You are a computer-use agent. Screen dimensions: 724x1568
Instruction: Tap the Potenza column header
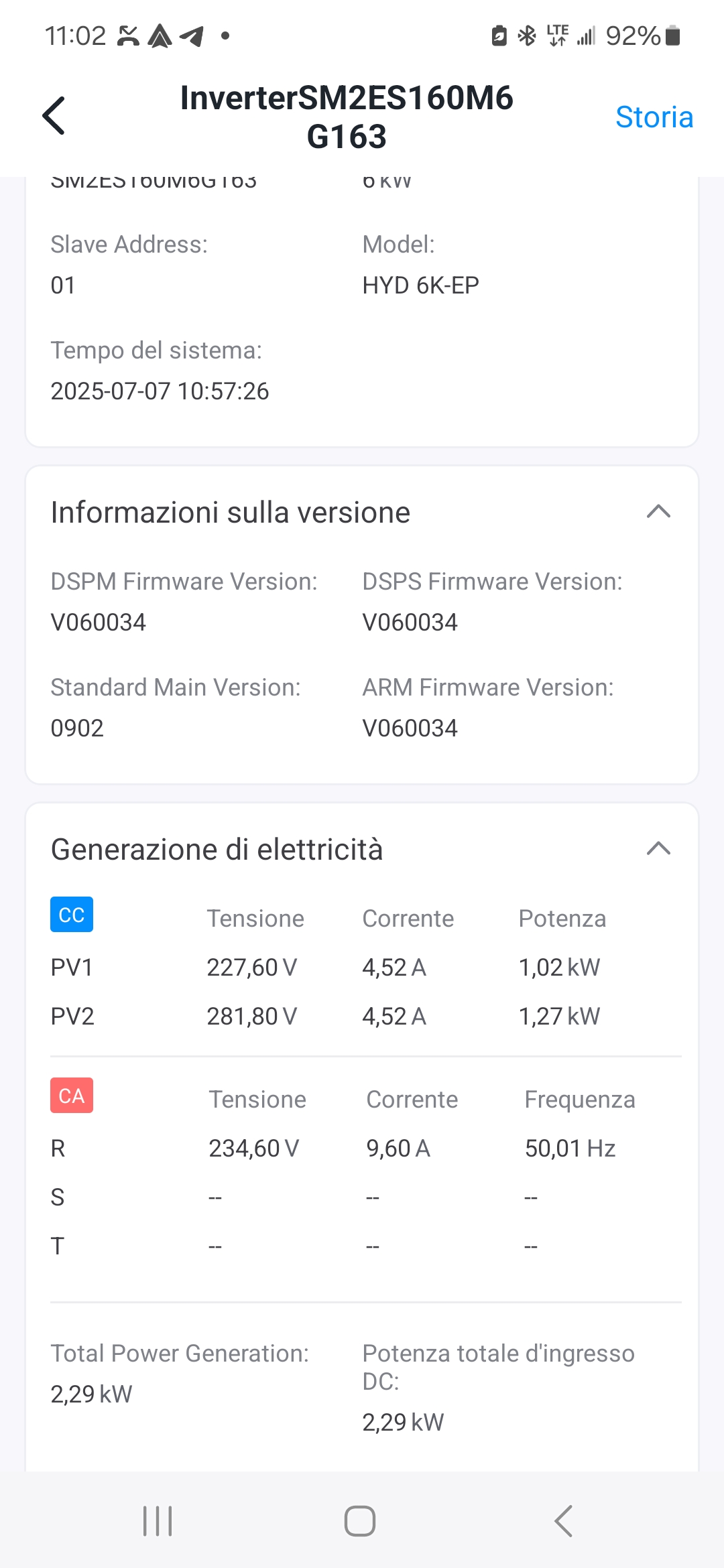pyautogui.click(x=562, y=919)
